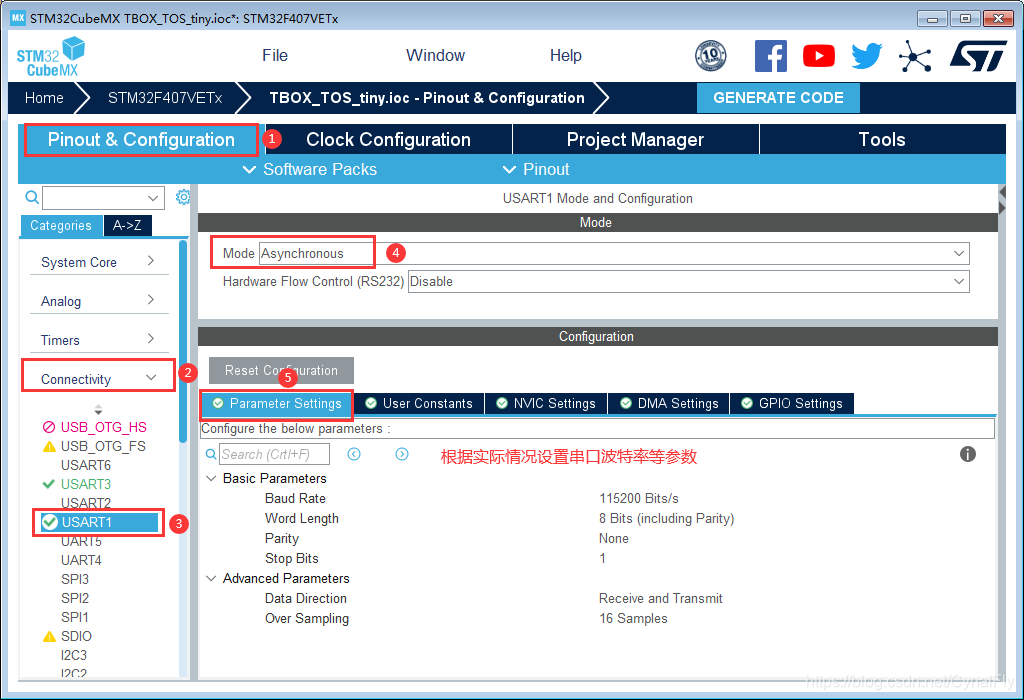Open the File menu
The height and width of the screenshot is (700, 1024).
pyautogui.click(x=275, y=56)
